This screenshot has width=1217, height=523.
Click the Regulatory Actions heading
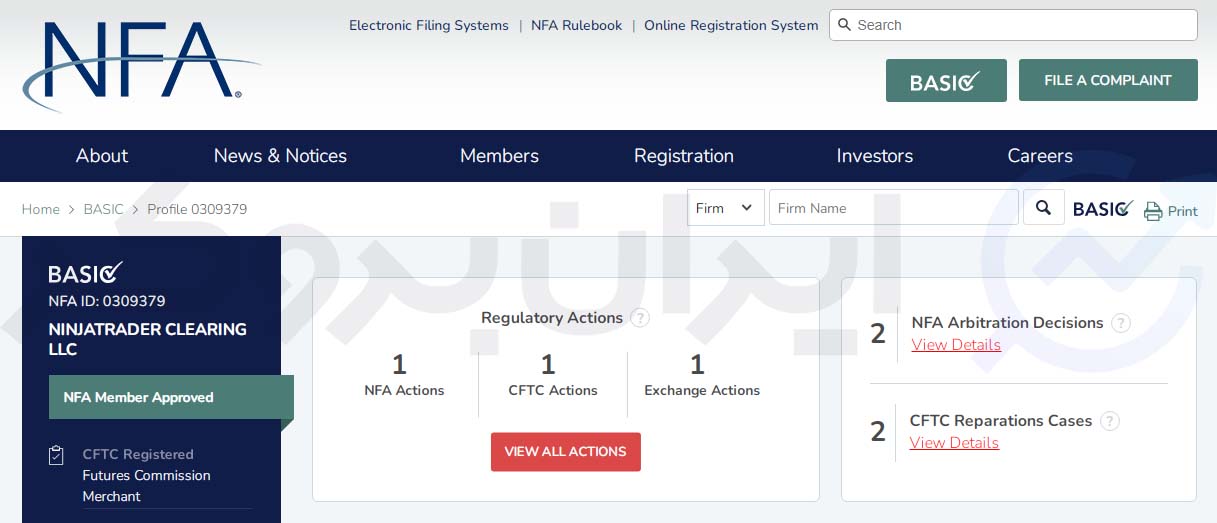pos(552,318)
